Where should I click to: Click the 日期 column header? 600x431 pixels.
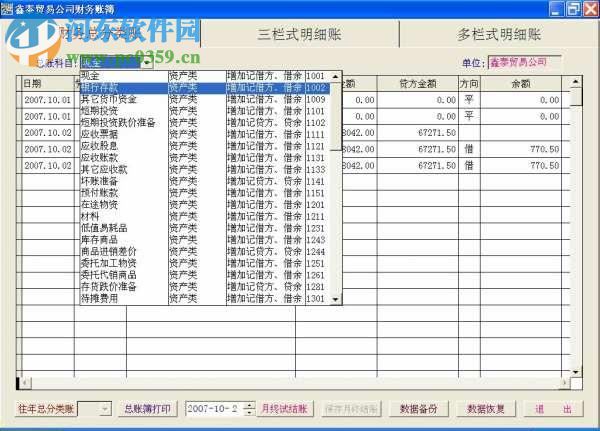click(x=48, y=83)
